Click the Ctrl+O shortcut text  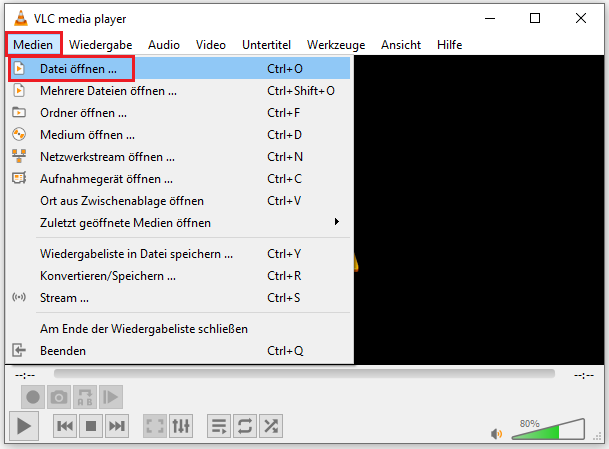tap(285, 69)
